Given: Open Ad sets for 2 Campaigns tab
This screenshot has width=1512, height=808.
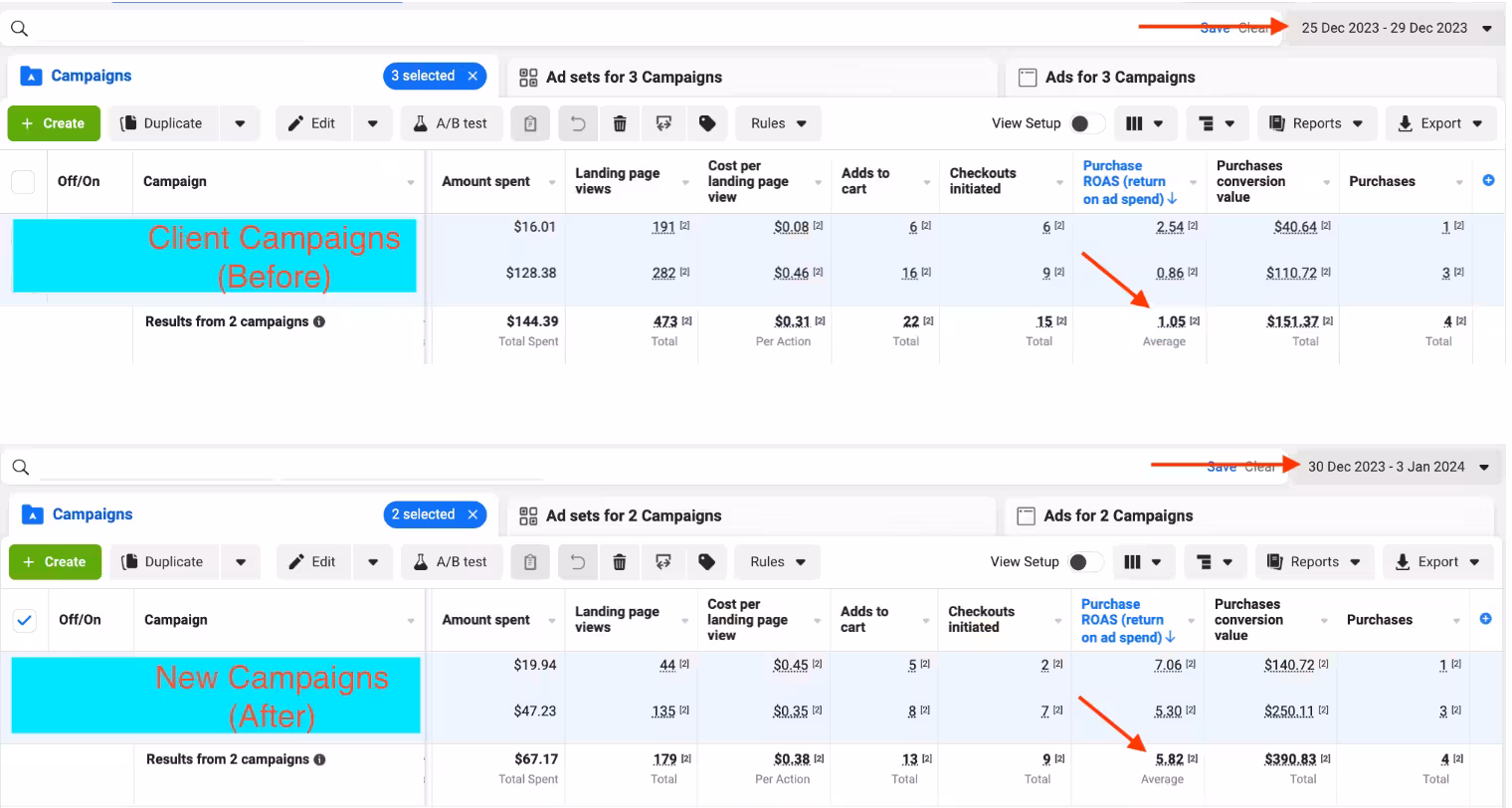Looking at the screenshot, I should point(752,515).
